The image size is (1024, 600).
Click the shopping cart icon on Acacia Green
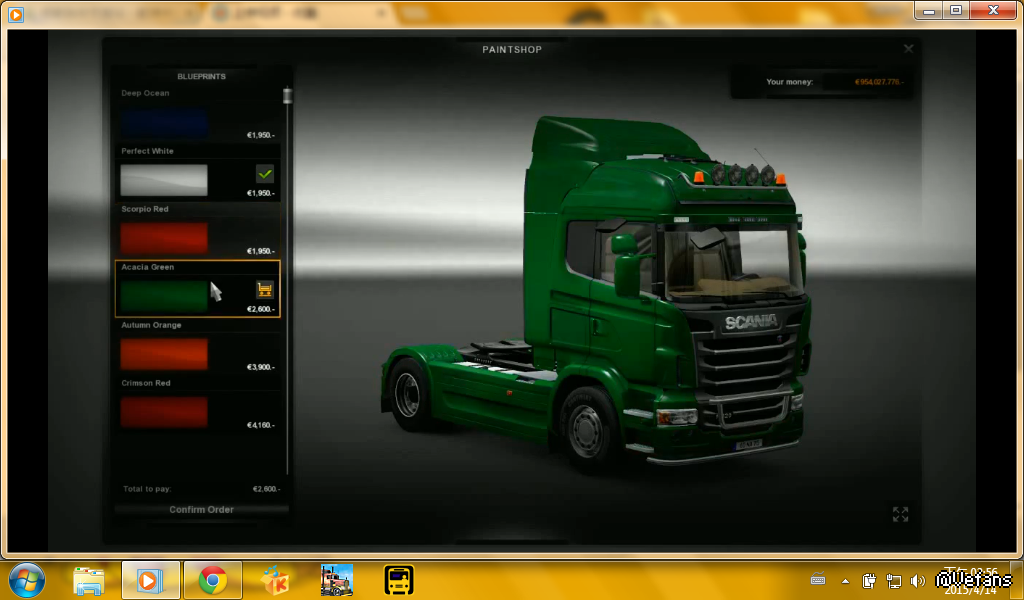click(x=265, y=290)
